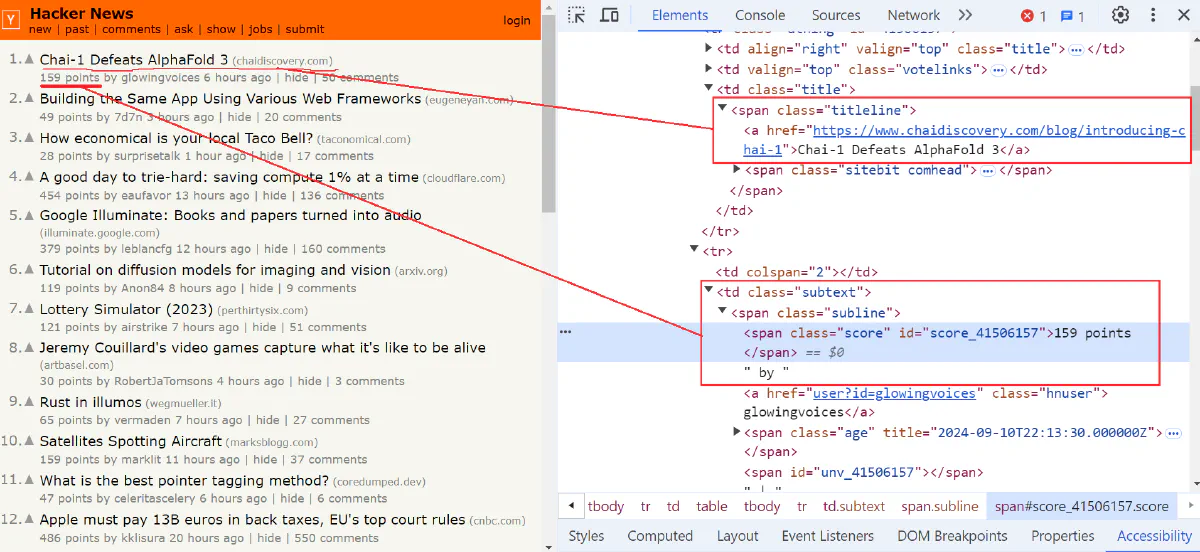
Task: Upvote the Rust in illumos story
Action: 29,402
